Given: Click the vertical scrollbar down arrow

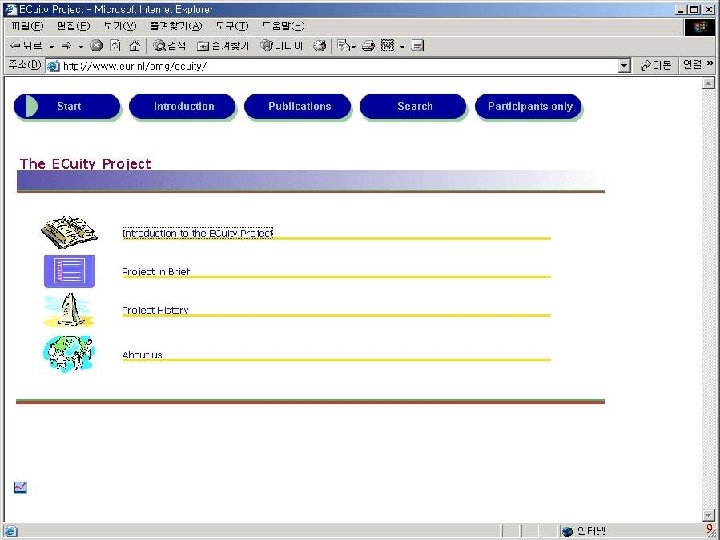Looking at the screenshot, I should pos(708,515).
